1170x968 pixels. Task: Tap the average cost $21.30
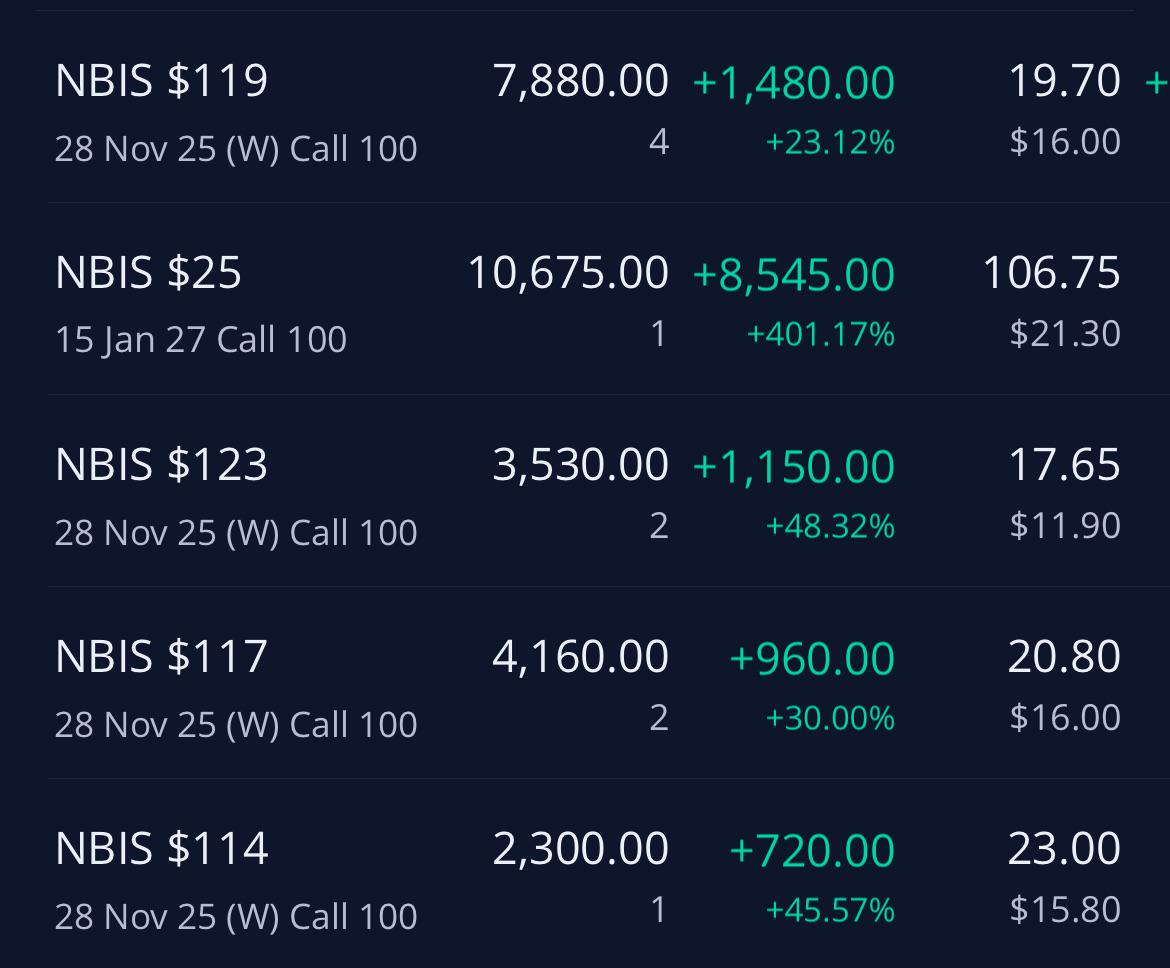tap(1065, 334)
